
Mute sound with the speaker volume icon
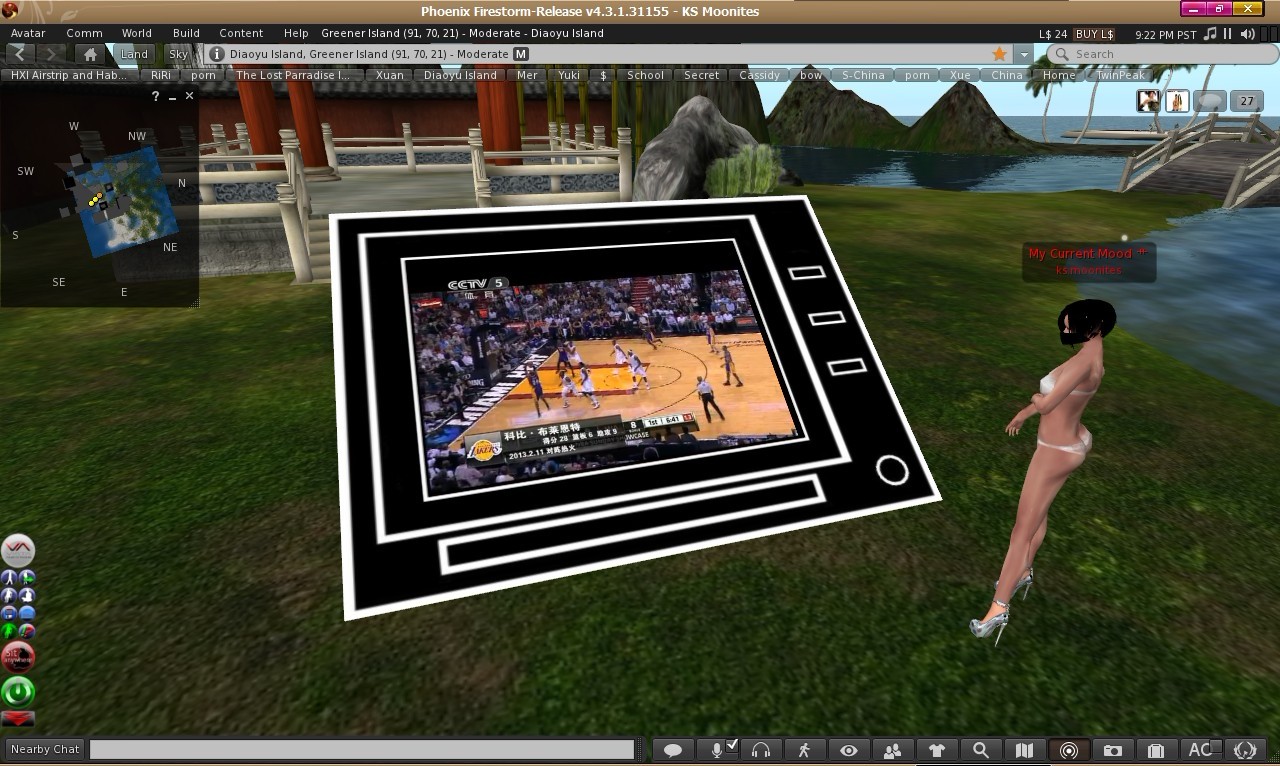click(1248, 34)
